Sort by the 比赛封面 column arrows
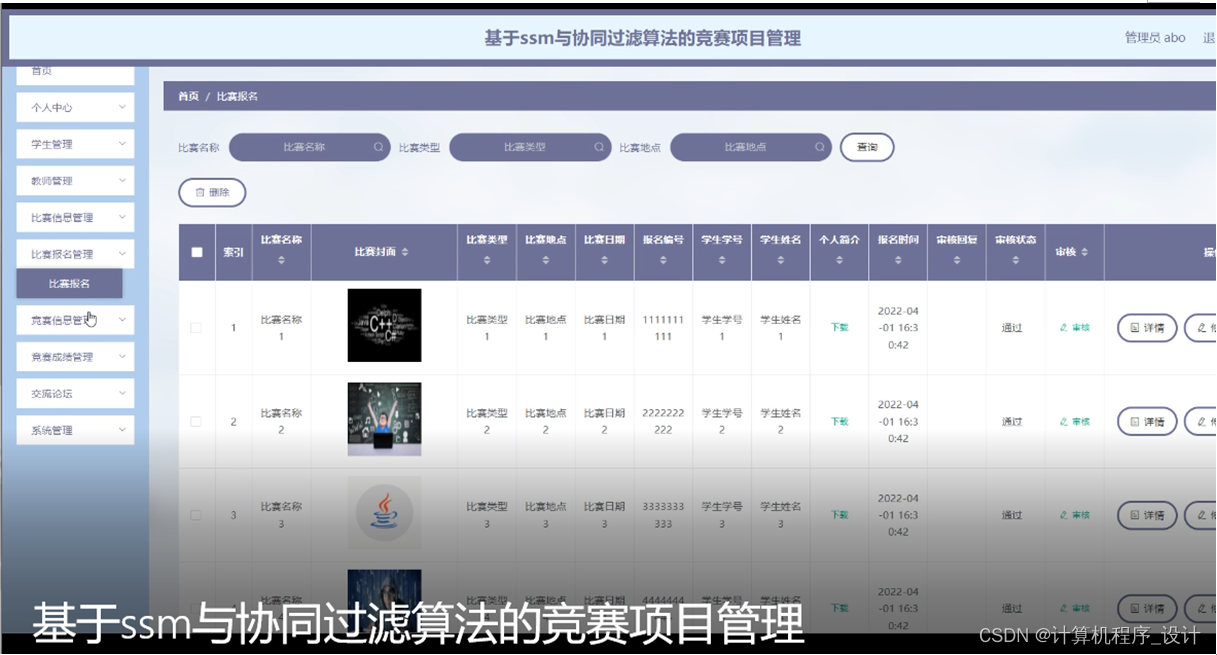Image resolution: width=1217 pixels, height=655 pixels. pyautogui.click(x=405, y=252)
